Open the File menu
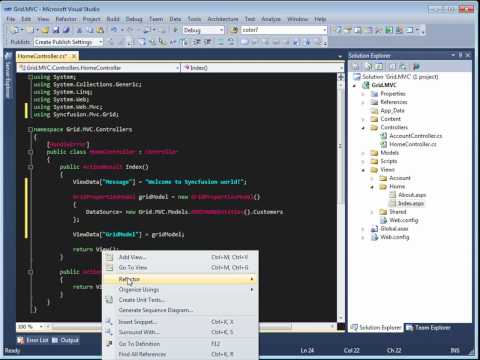Screen dimensions: 480x360 point(11,19)
